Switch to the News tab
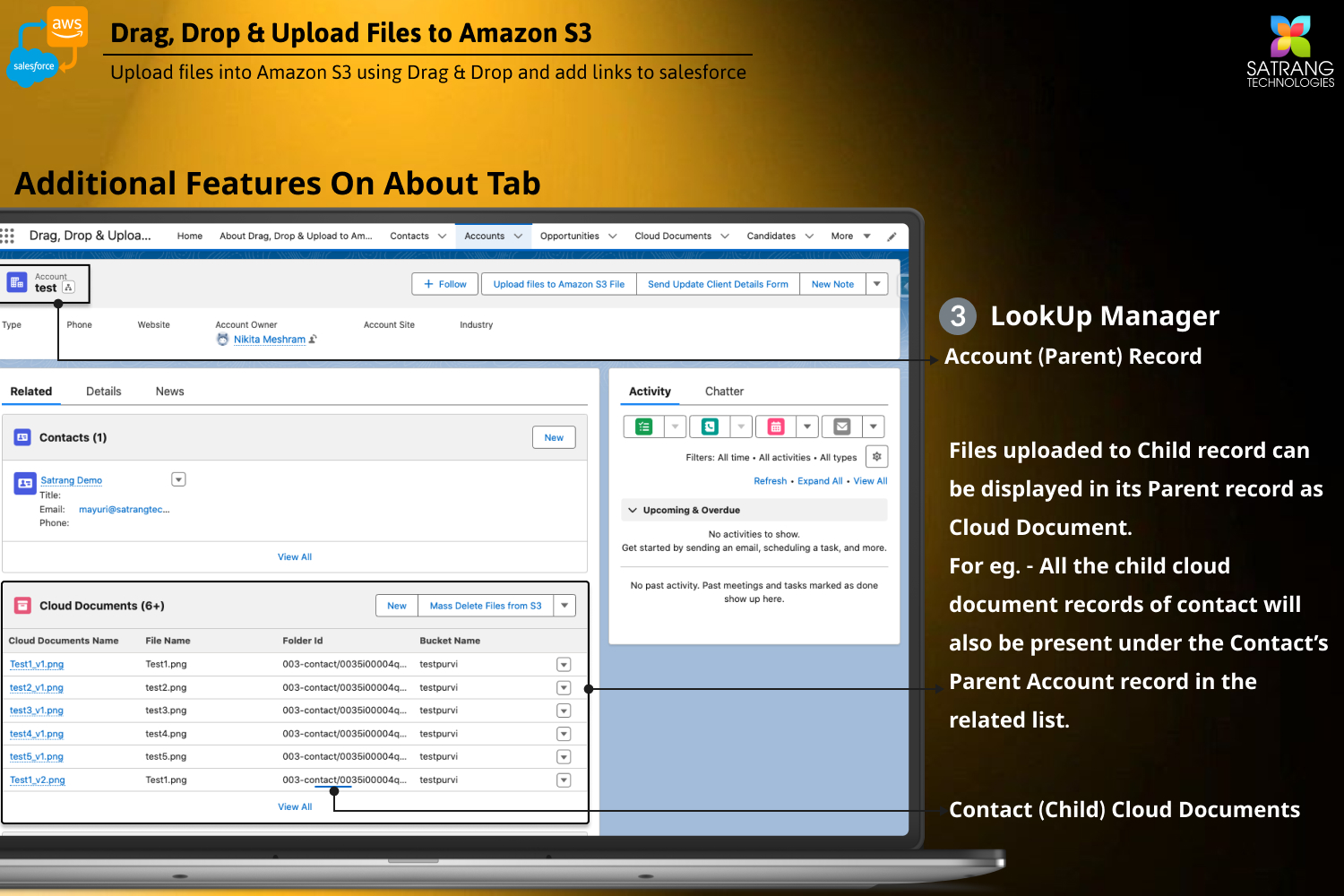Viewport: 1344px width, 896px height. coord(170,392)
